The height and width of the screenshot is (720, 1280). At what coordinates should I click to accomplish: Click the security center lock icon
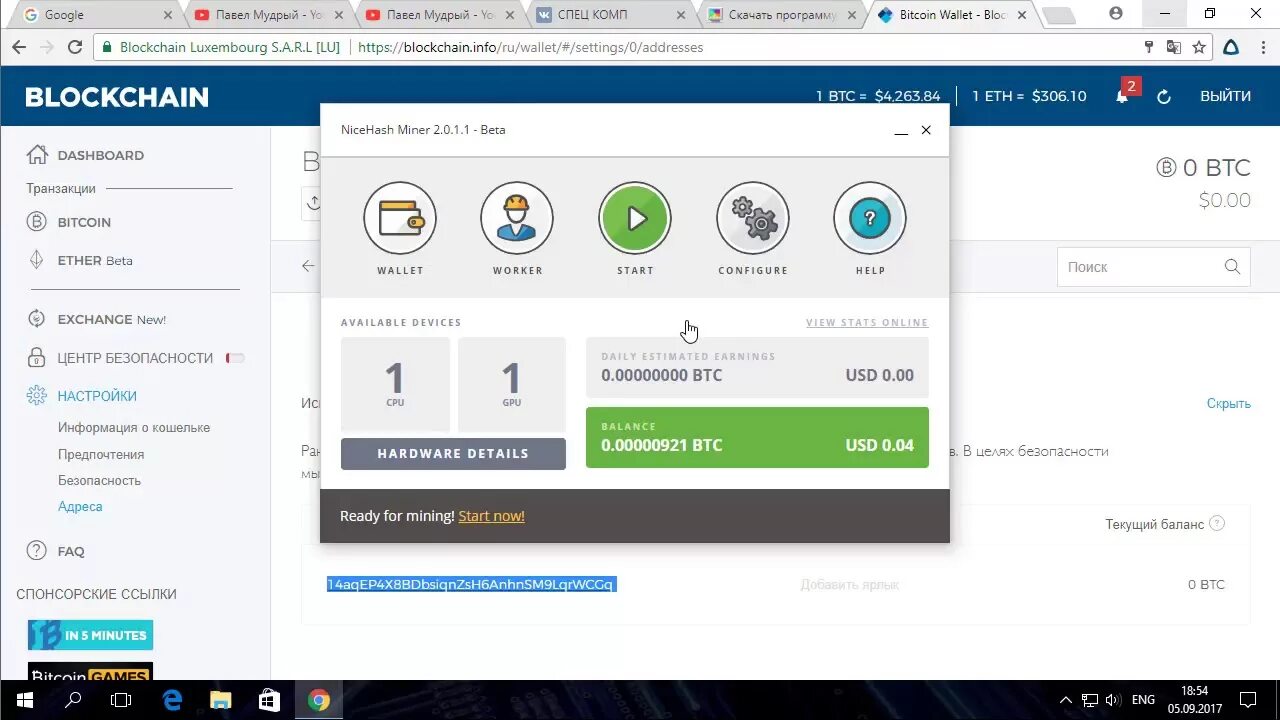tap(37, 357)
